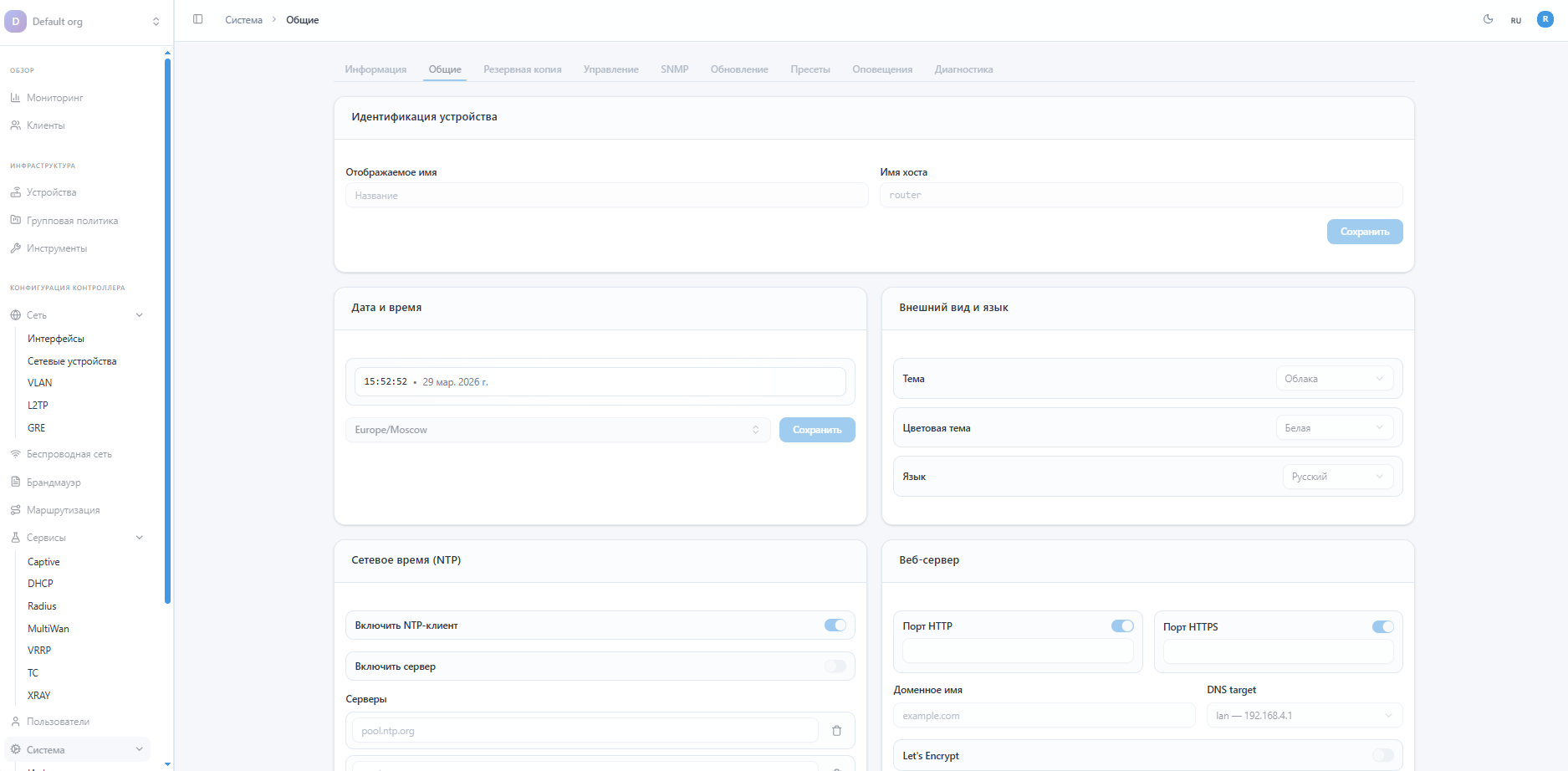Turn off the HTTPS port toggle

coord(1382,627)
